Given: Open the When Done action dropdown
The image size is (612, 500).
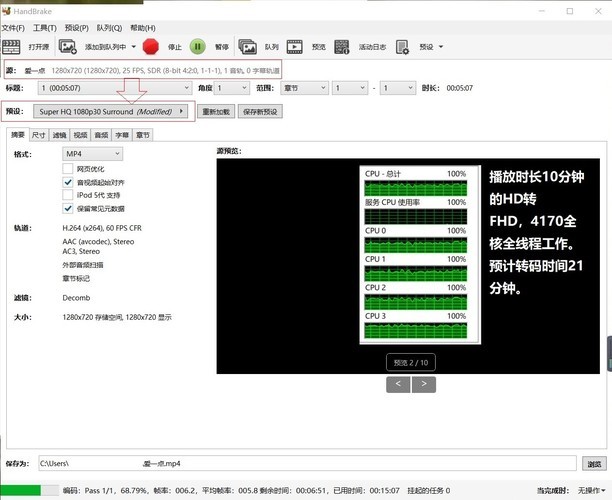Looking at the screenshot, I should point(592,490).
